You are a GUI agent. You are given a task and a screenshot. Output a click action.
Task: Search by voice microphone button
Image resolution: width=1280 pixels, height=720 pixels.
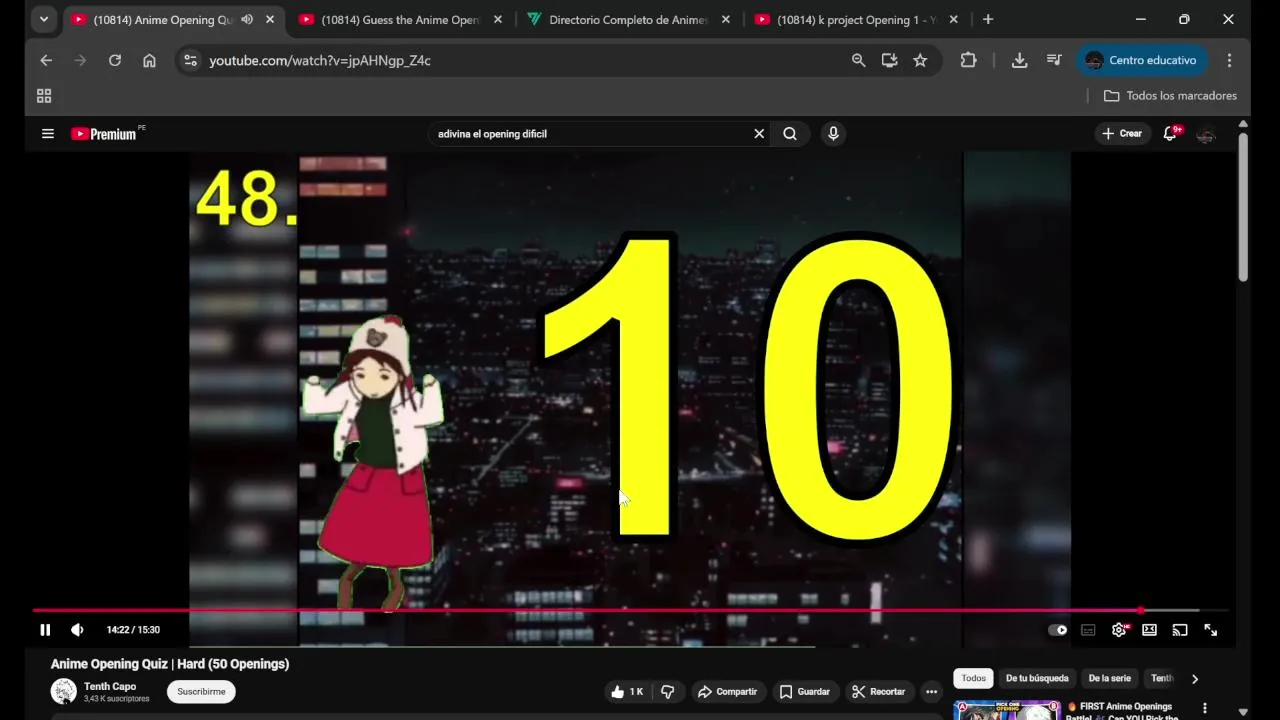[x=833, y=134]
